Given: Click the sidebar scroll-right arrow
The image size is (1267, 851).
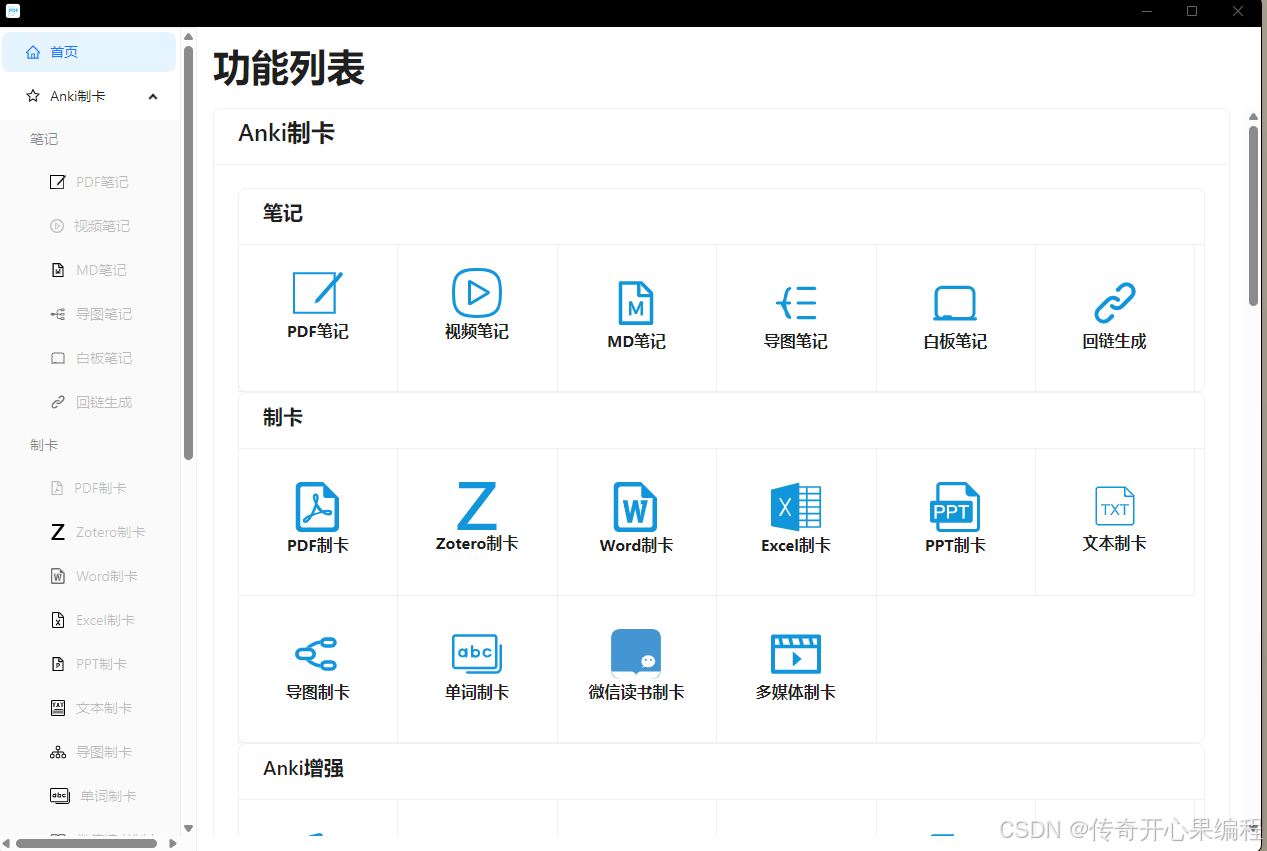Looking at the screenshot, I should 173,843.
